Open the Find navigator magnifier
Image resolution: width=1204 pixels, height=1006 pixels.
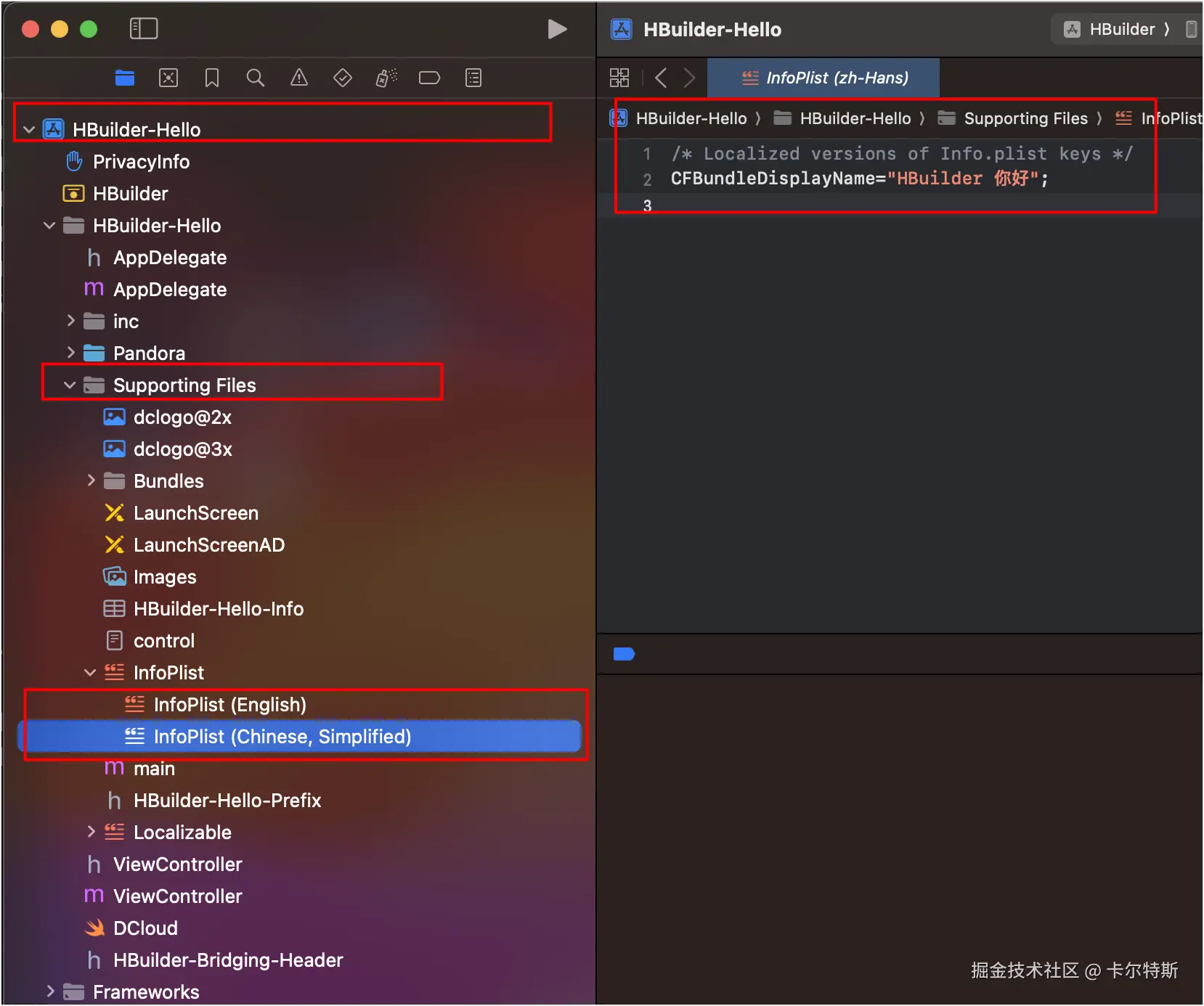click(x=256, y=78)
